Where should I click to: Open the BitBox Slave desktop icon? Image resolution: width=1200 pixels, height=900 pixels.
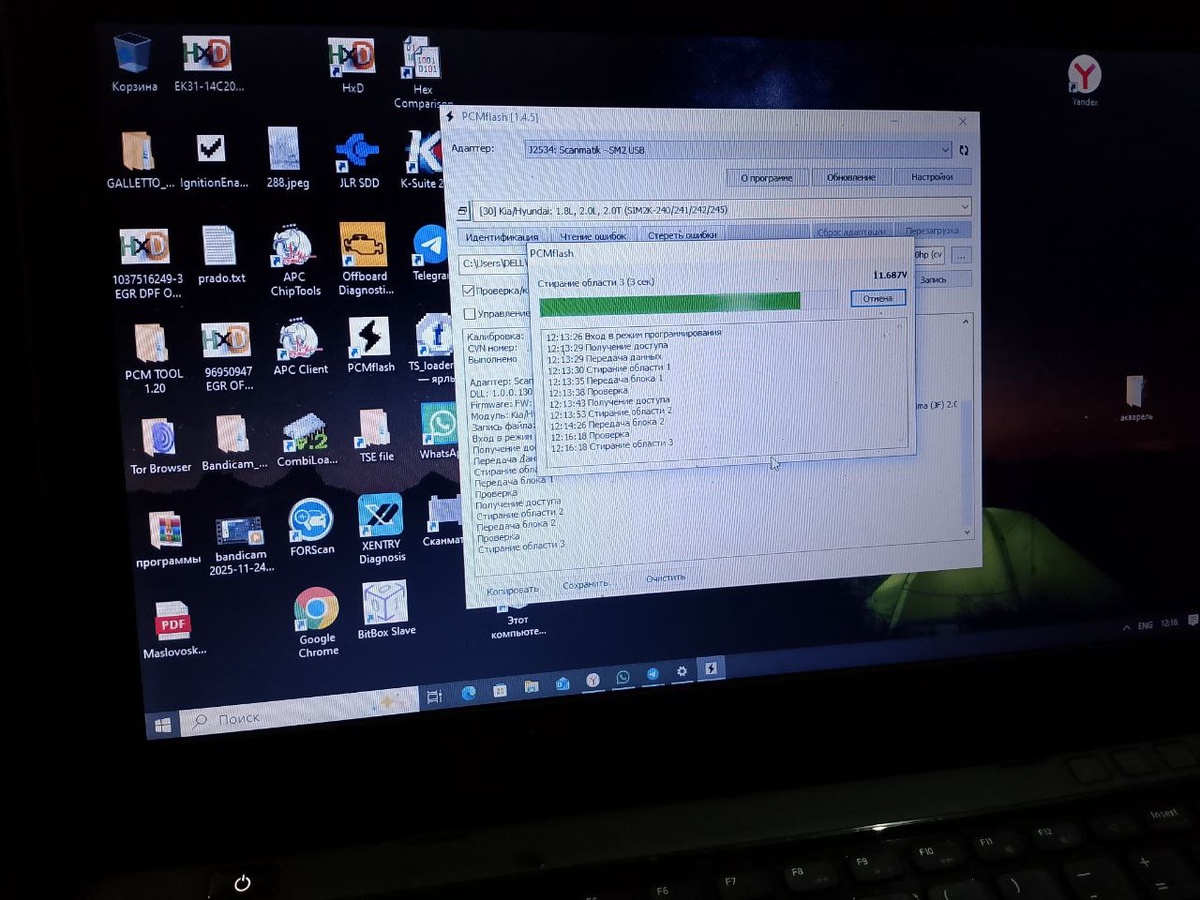click(385, 609)
